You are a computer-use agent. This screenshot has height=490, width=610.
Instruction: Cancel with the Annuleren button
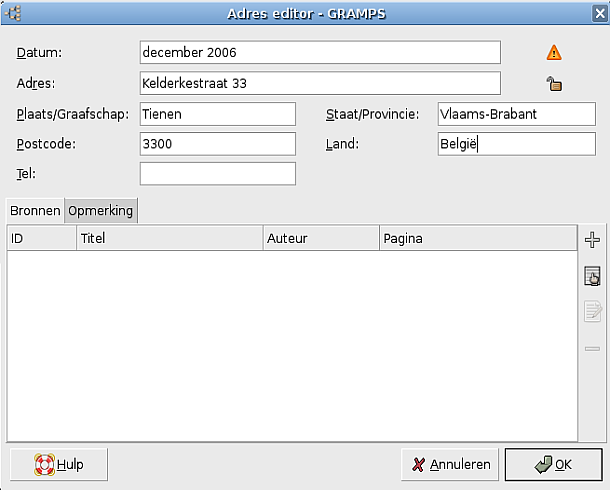[x=449, y=465]
